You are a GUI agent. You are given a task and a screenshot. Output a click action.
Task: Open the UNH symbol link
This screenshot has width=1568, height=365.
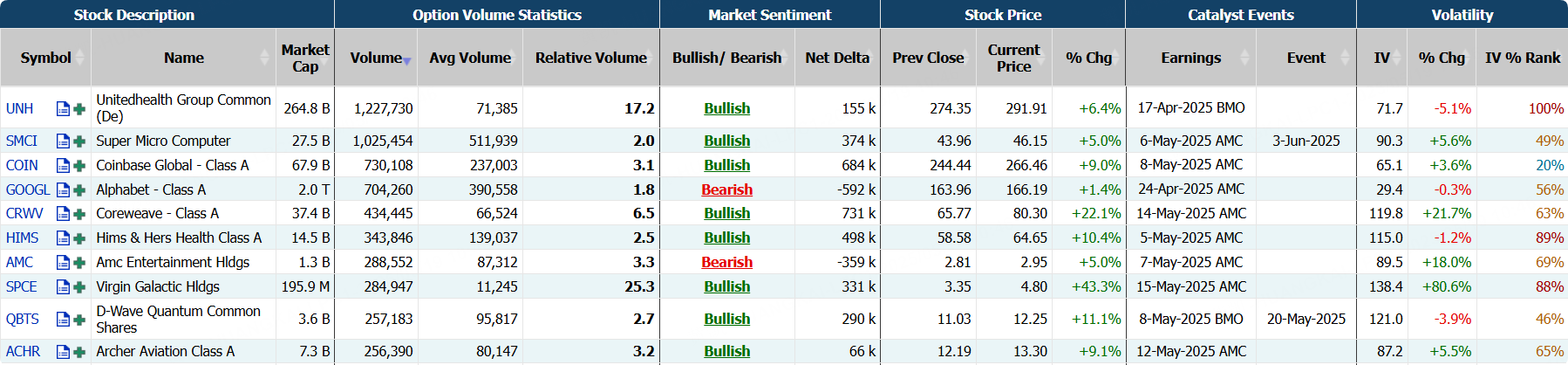pyautogui.click(x=19, y=109)
